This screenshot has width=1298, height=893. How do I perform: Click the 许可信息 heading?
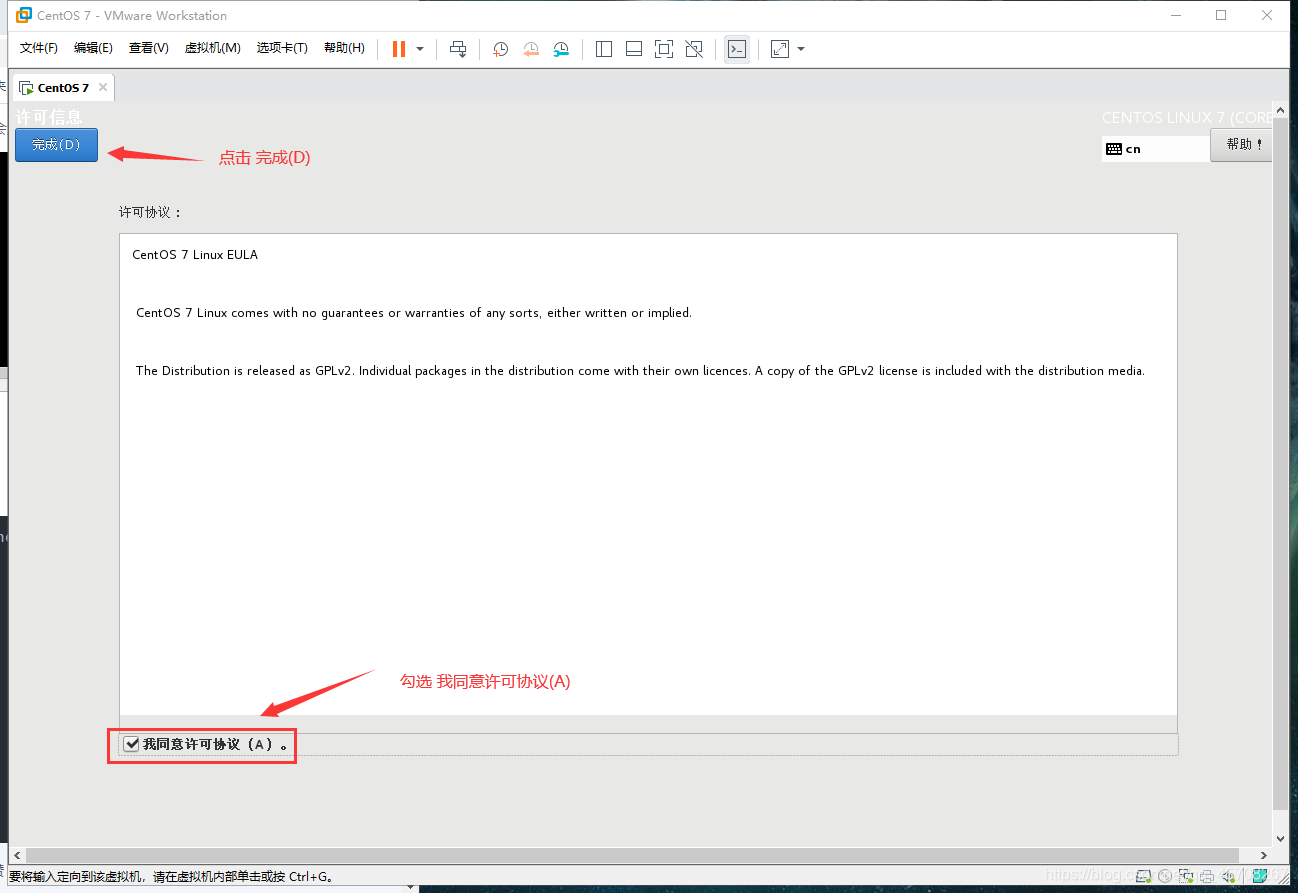click(x=49, y=117)
